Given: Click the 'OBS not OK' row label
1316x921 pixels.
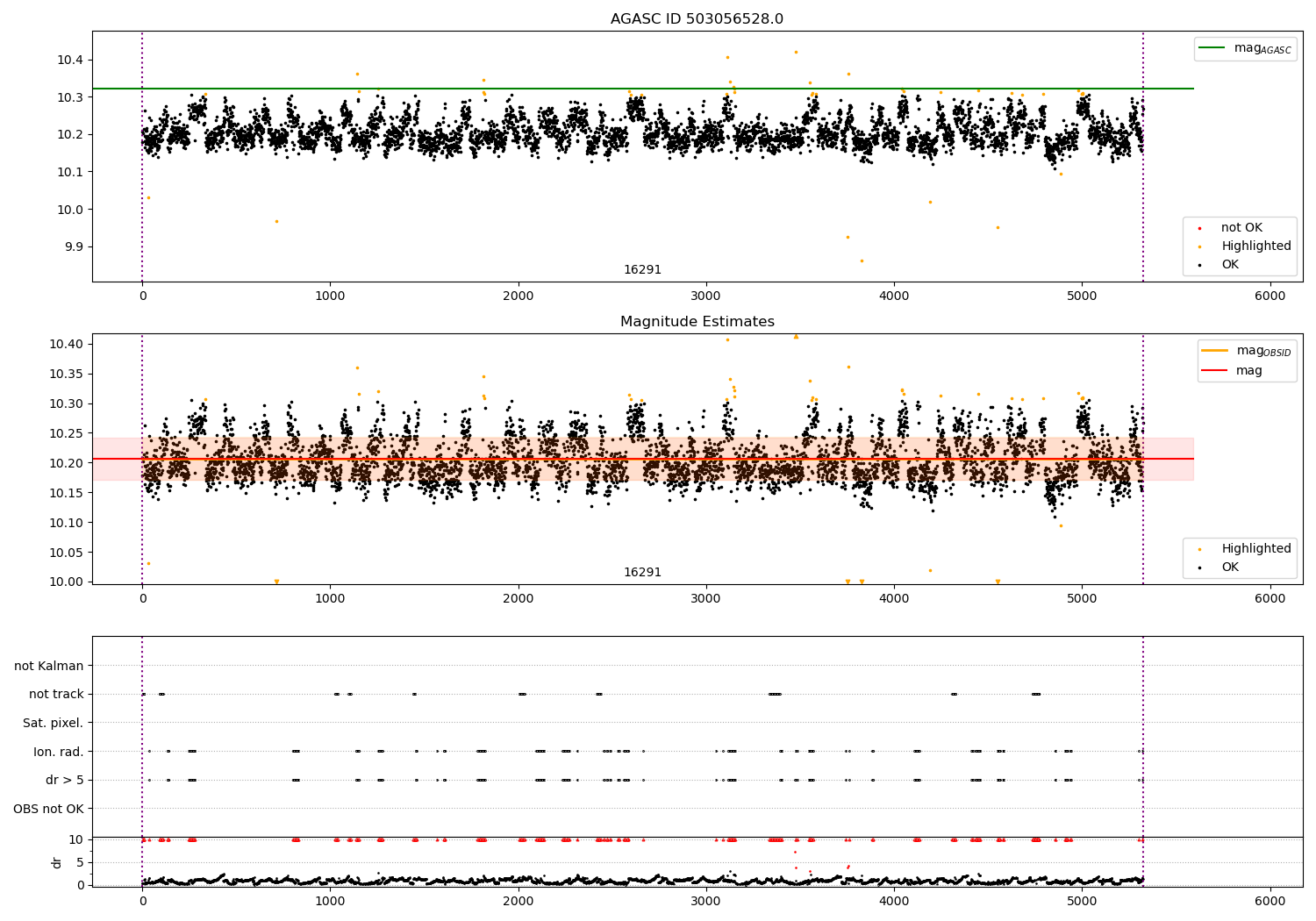Looking at the screenshot, I should coord(48,809).
